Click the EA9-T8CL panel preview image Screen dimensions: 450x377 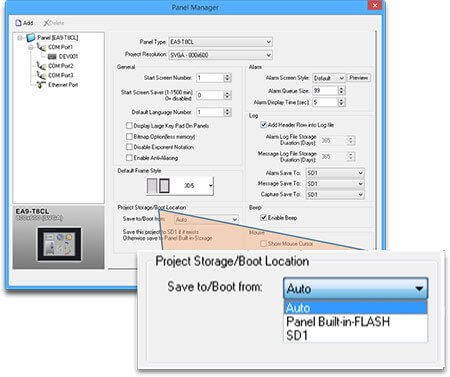pos(59,244)
